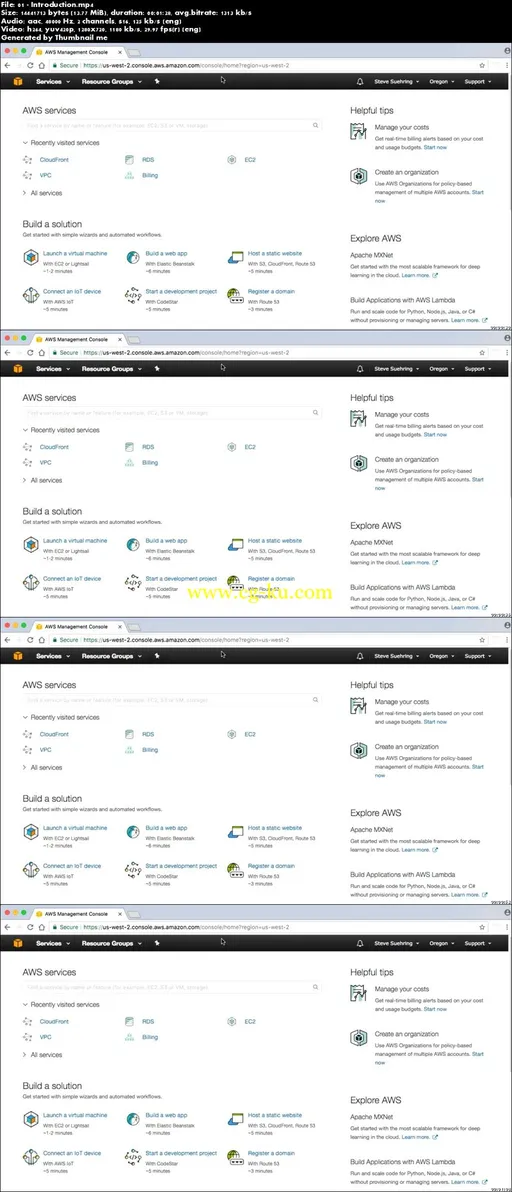Open the Oregon region menu in the bottom frame

coord(441,943)
